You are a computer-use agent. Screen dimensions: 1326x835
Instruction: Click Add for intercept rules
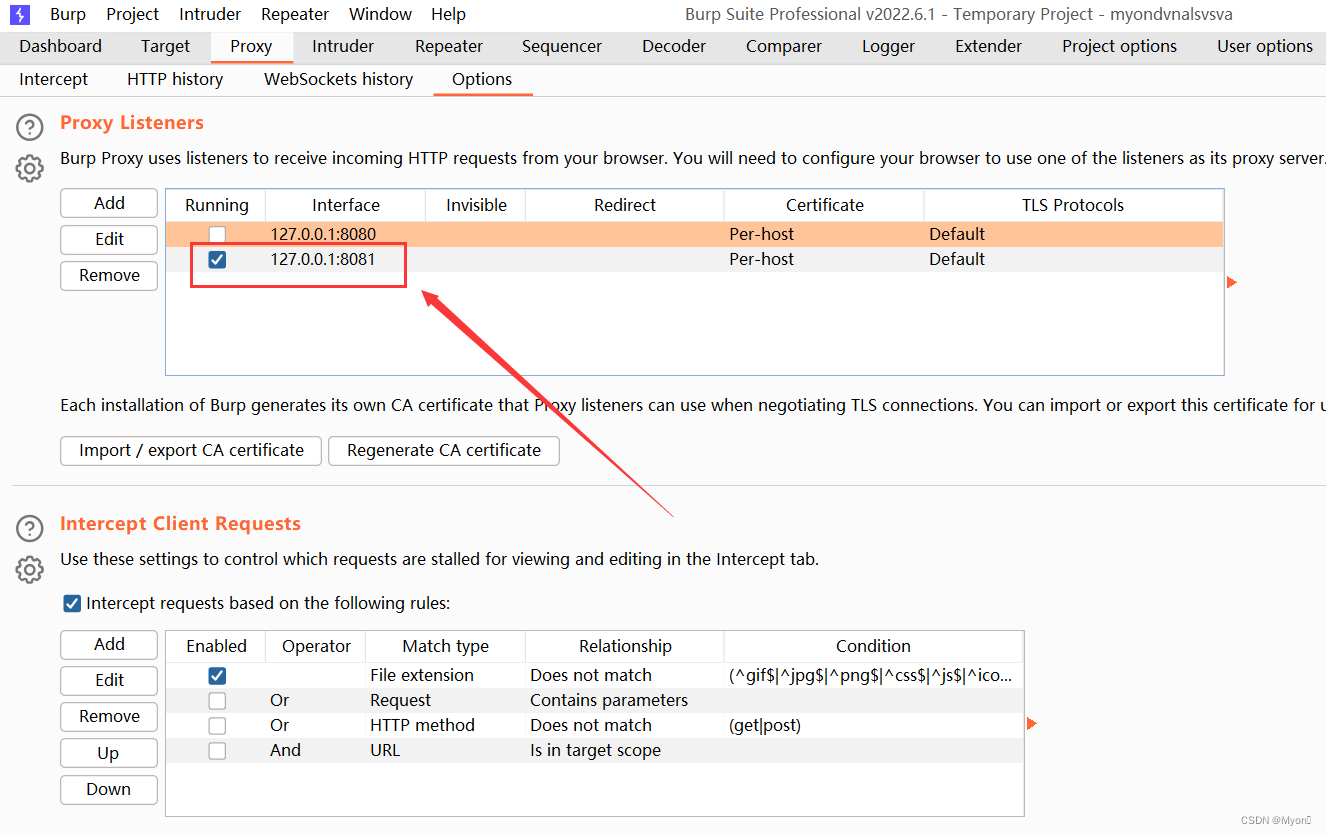(x=109, y=644)
